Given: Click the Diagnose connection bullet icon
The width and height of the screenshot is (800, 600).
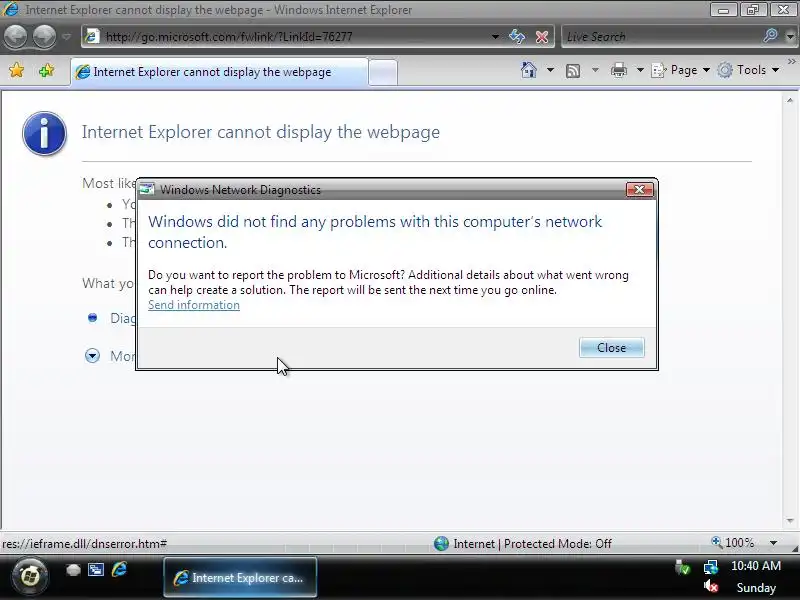Looking at the screenshot, I should coord(92,318).
